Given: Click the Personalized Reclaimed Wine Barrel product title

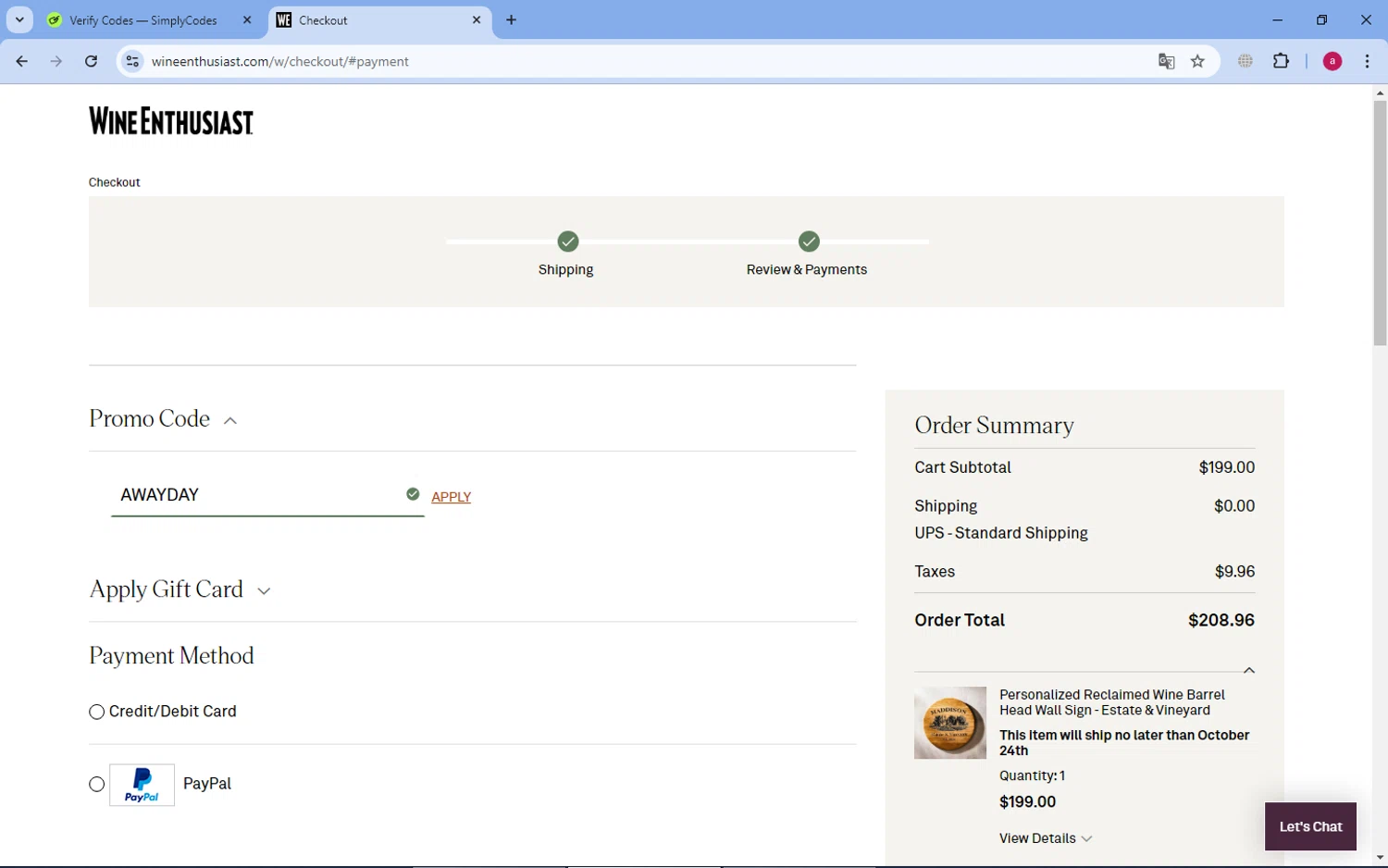Looking at the screenshot, I should tap(1112, 702).
